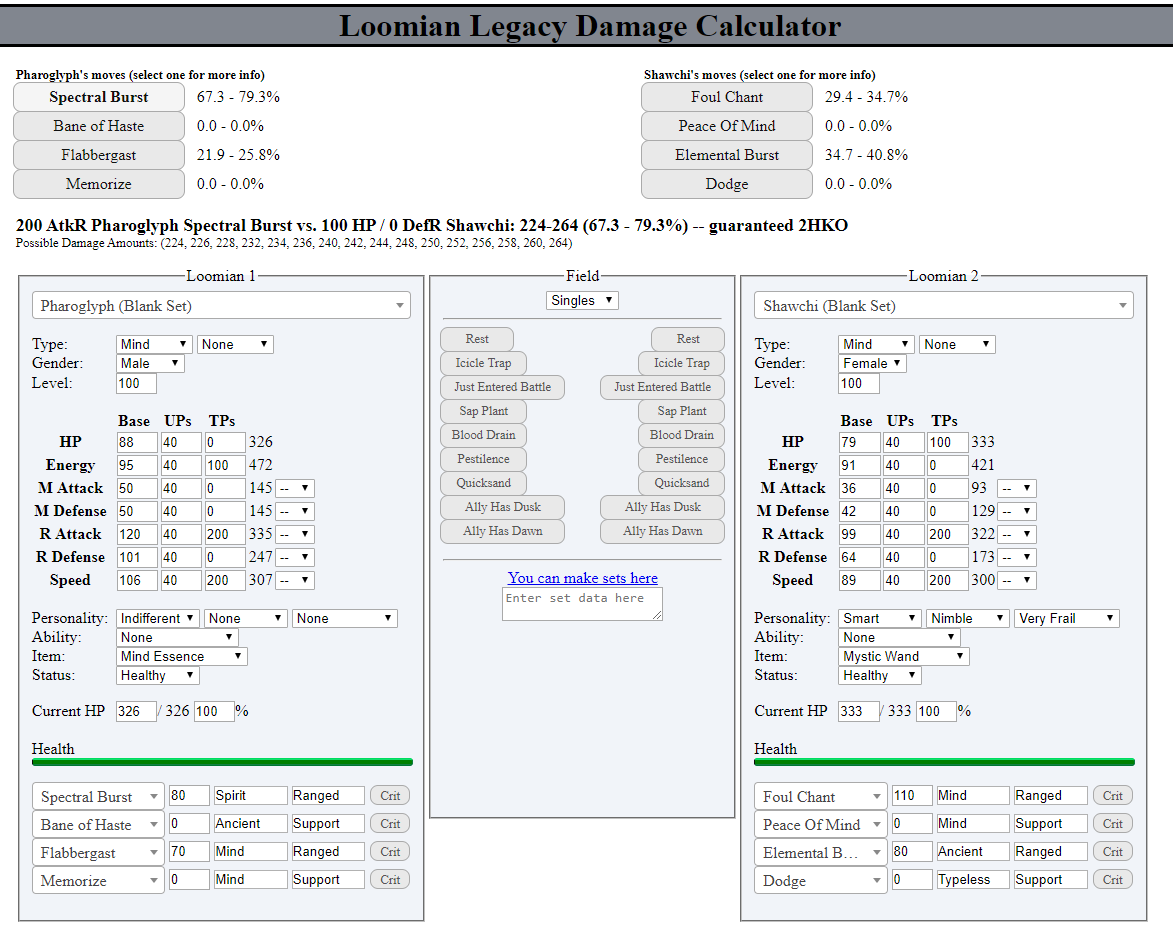Viewport: 1173px width, 942px height.
Task: Click Pharoglyph's HP Base value 88
Action: pos(137,442)
